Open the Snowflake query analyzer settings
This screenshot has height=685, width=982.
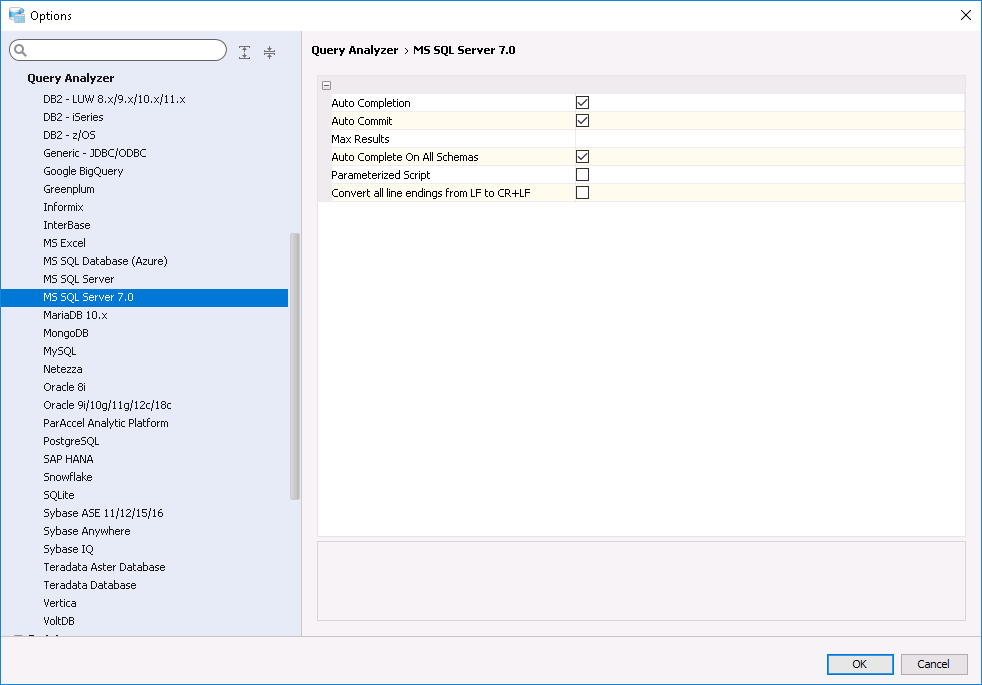pyautogui.click(x=67, y=477)
